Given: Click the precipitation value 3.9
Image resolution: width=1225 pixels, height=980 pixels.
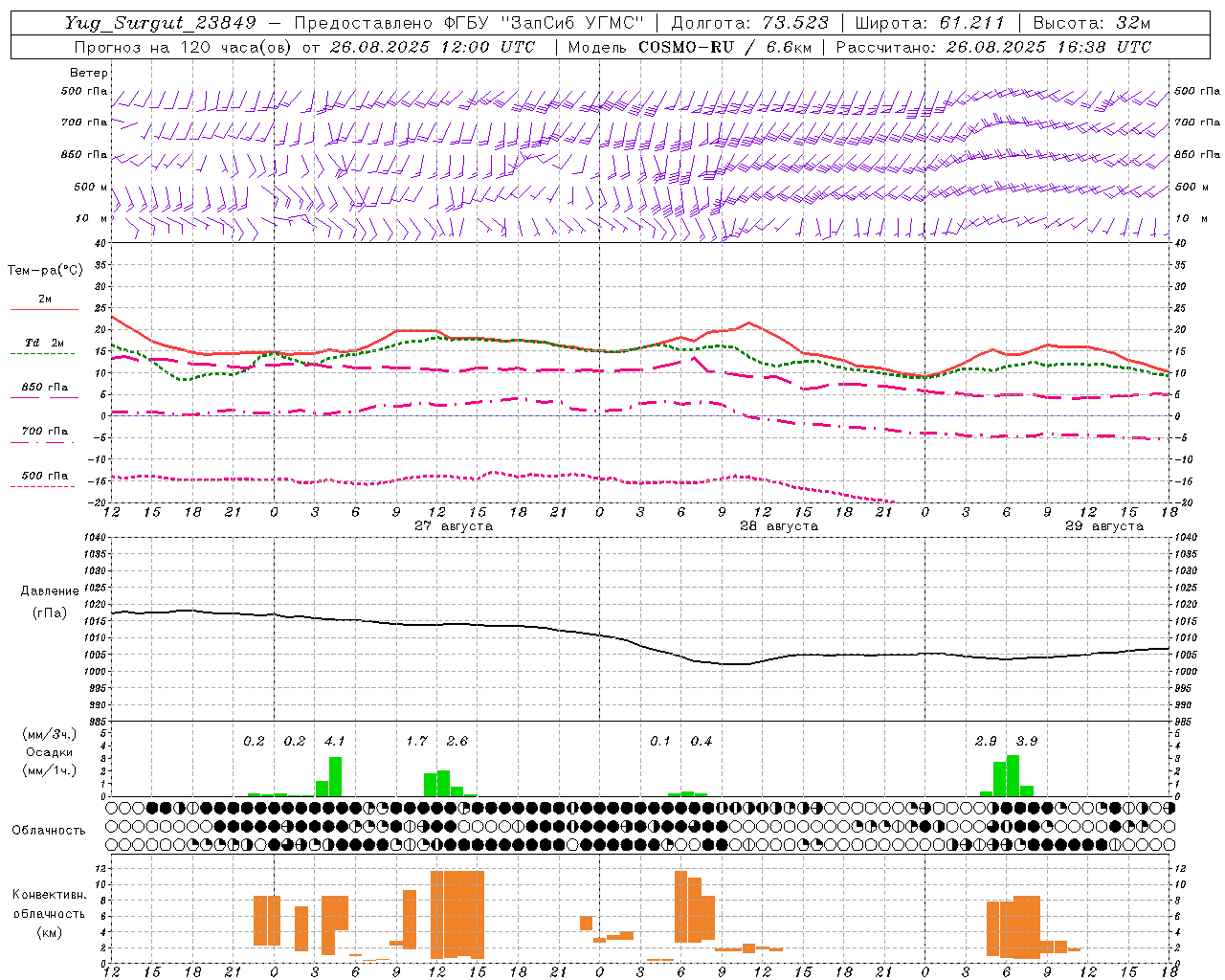Looking at the screenshot, I should point(1027,742).
